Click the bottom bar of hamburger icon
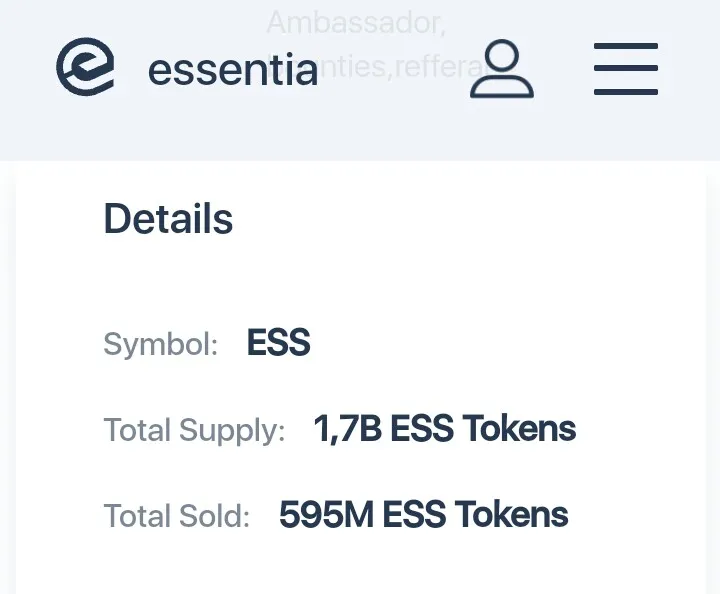Screen dimensions: 720x594 [626, 92]
